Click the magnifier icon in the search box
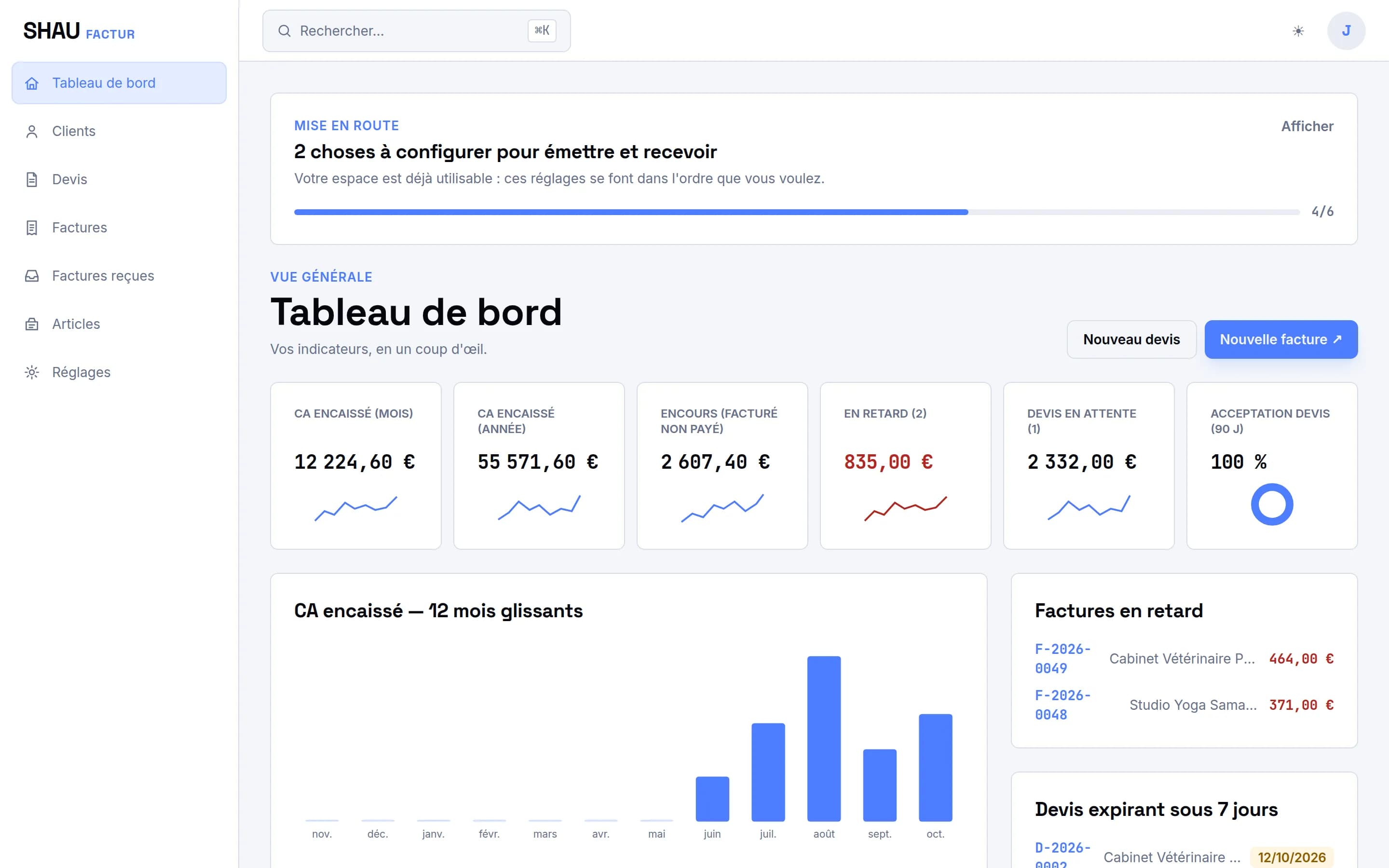 (284, 31)
